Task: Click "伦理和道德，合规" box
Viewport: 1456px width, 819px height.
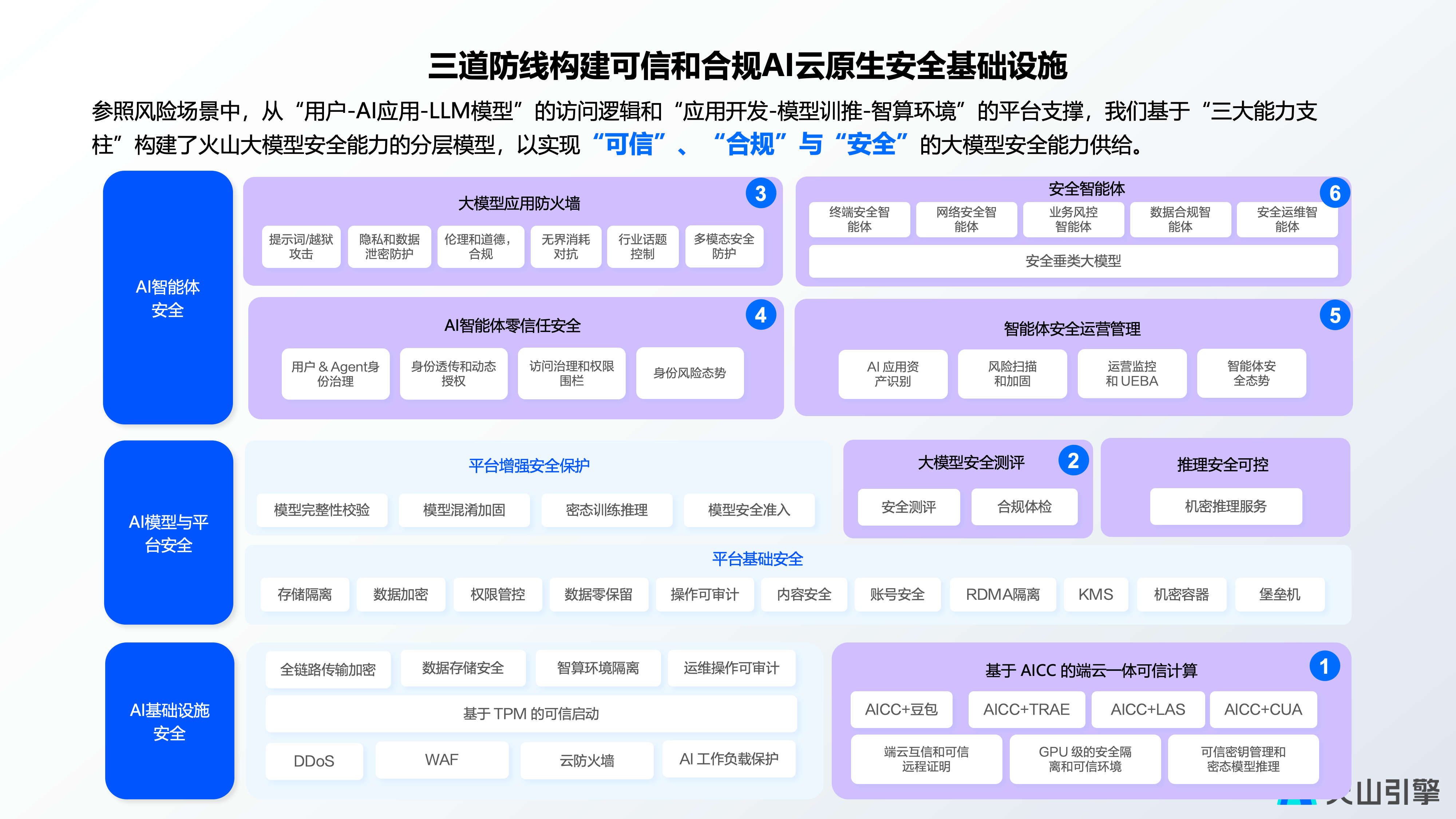Action: 481,246
